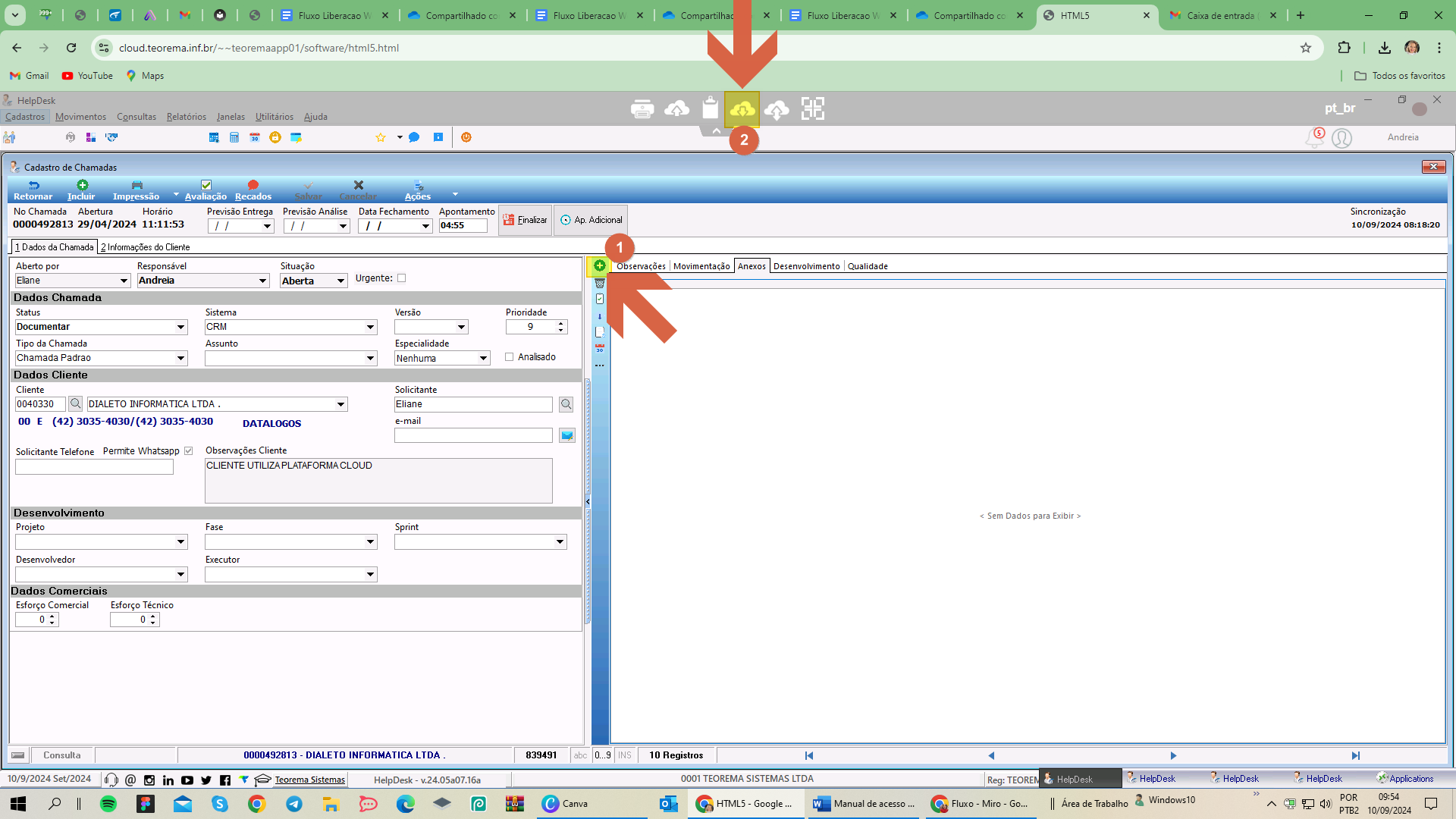The height and width of the screenshot is (819, 1456).
Task: Click the Solicitante Telefone input field
Action: pos(94,467)
